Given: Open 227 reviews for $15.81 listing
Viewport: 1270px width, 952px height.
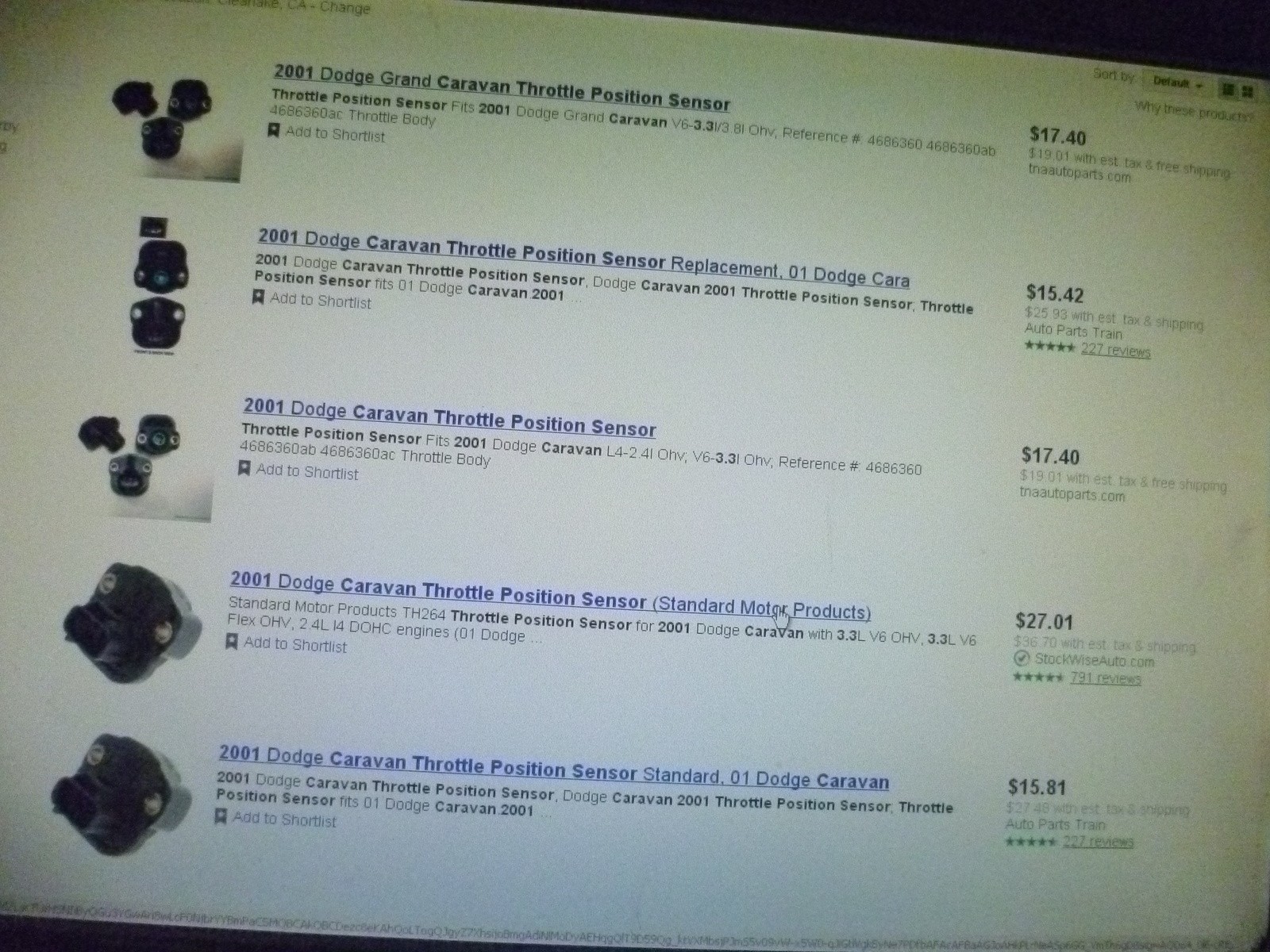Looking at the screenshot, I should pyautogui.click(x=1098, y=841).
